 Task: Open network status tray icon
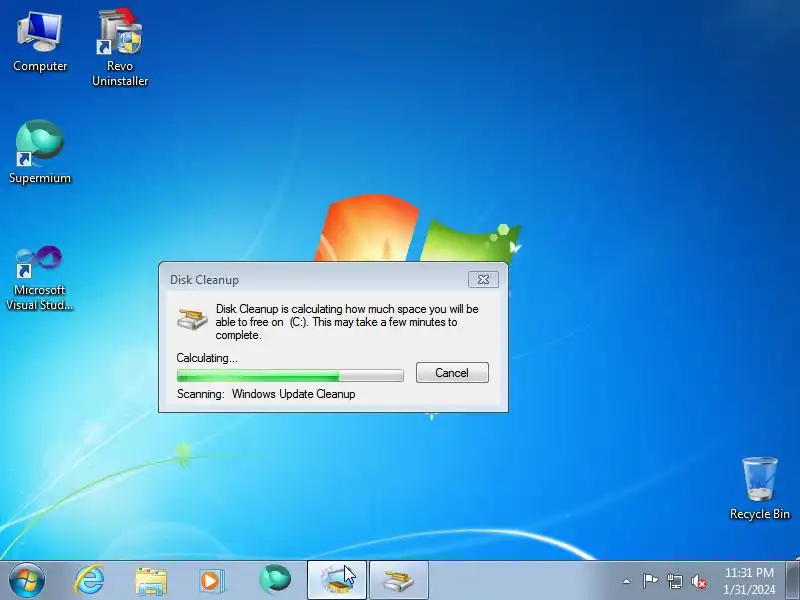[675, 581]
